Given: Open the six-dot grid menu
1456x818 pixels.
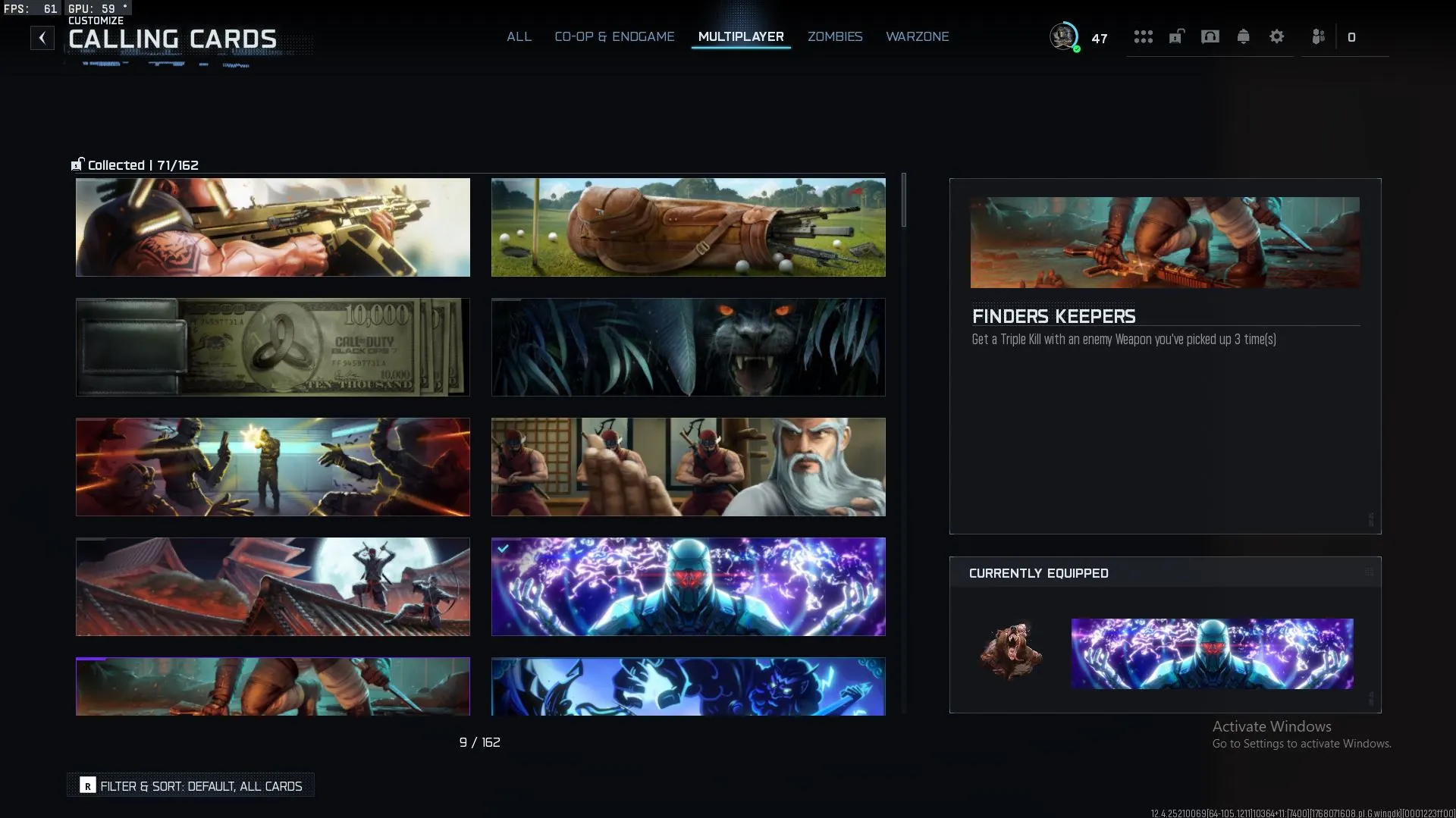Looking at the screenshot, I should pyautogui.click(x=1143, y=36).
